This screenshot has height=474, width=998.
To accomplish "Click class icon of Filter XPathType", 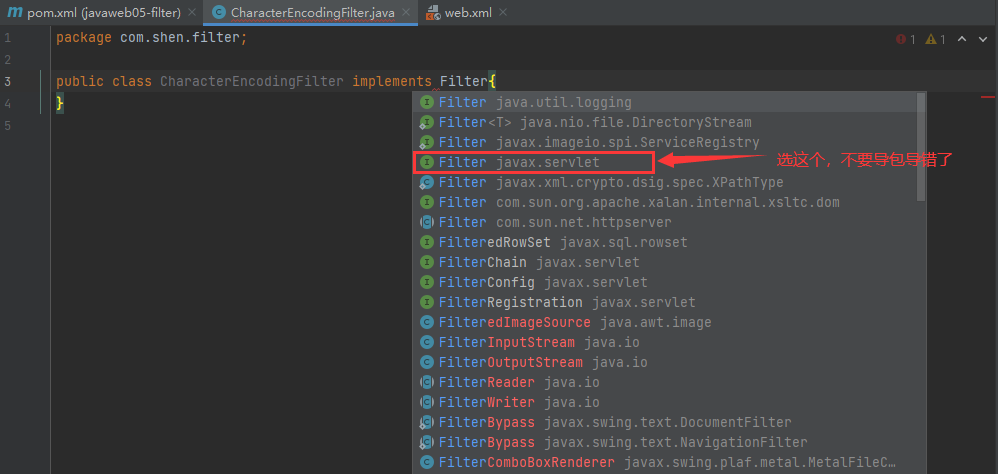I will pyautogui.click(x=427, y=183).
